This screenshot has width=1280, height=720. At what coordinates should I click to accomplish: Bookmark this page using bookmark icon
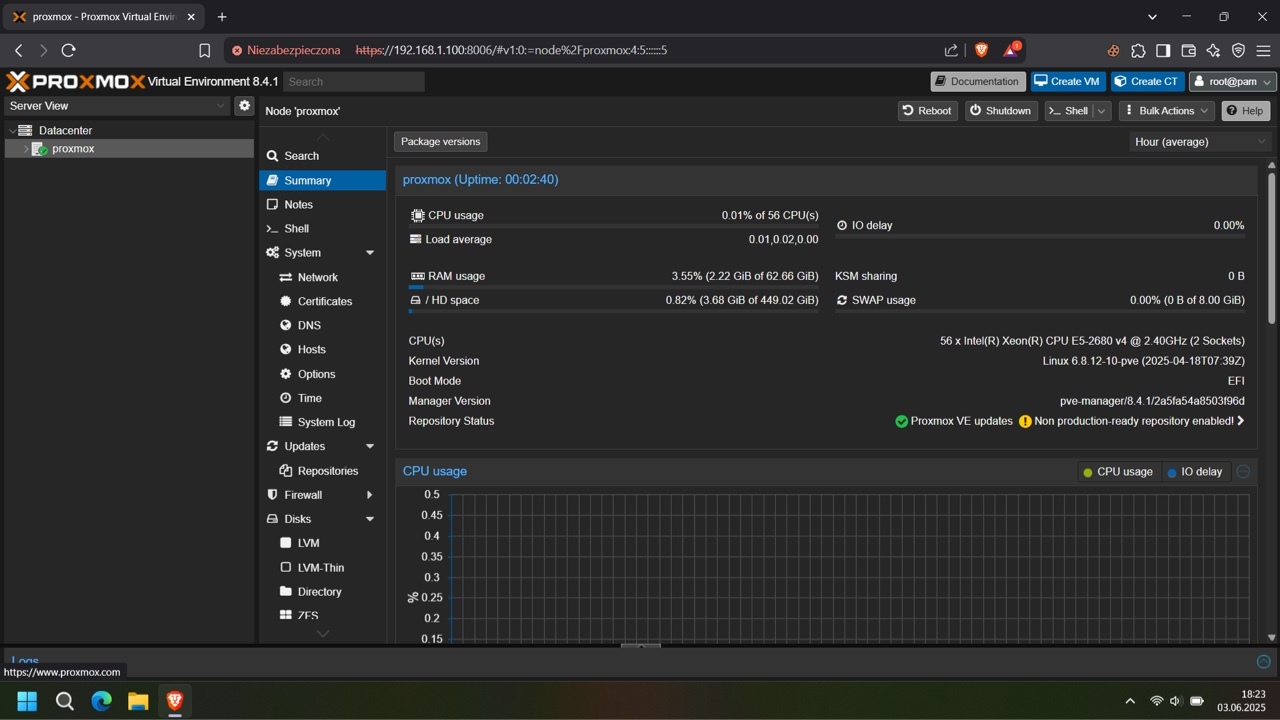point(205,50)
